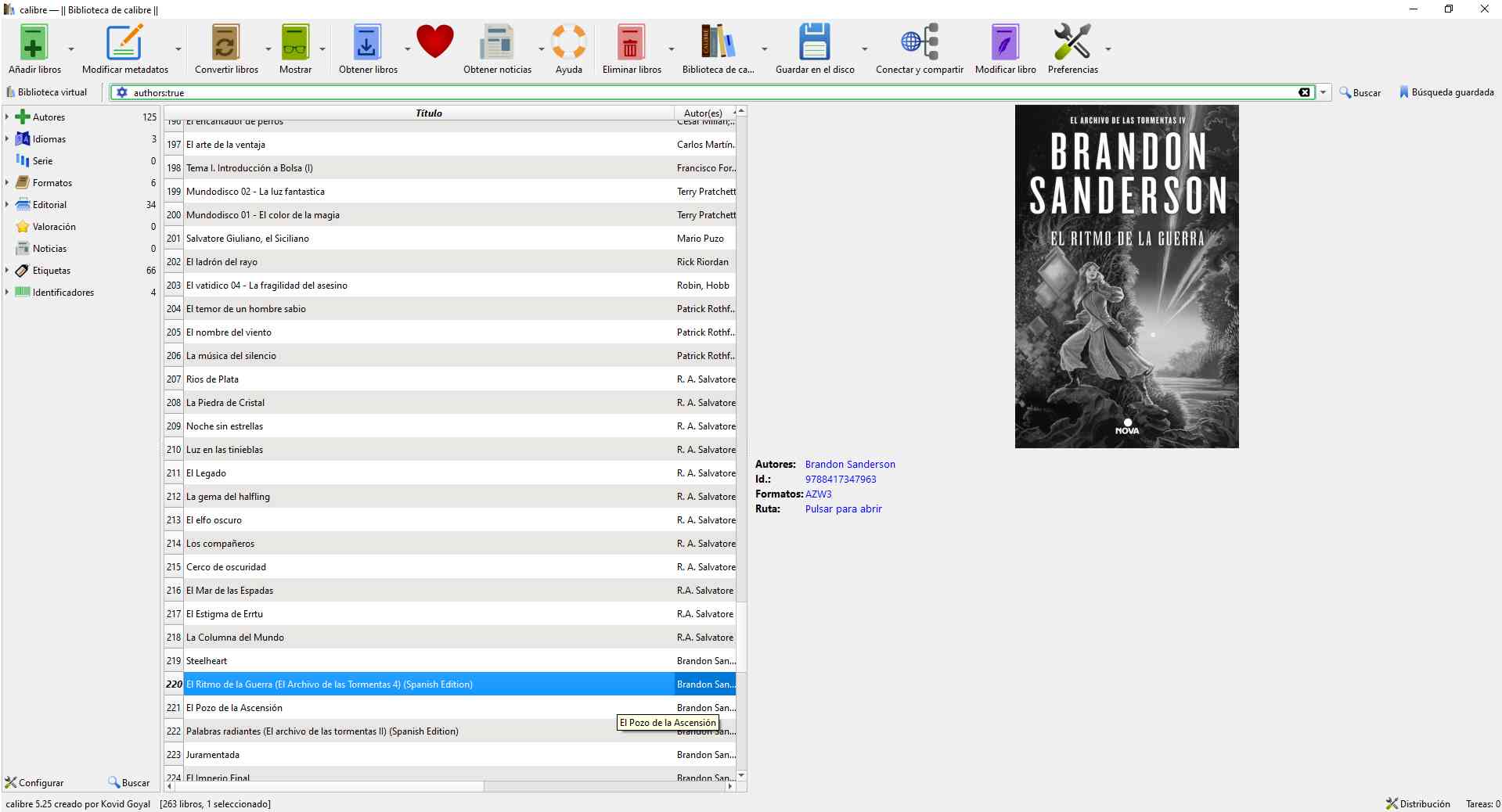The image size is (1502, 812).
Task: Click the Añadir libros icon
Action: 34,43
